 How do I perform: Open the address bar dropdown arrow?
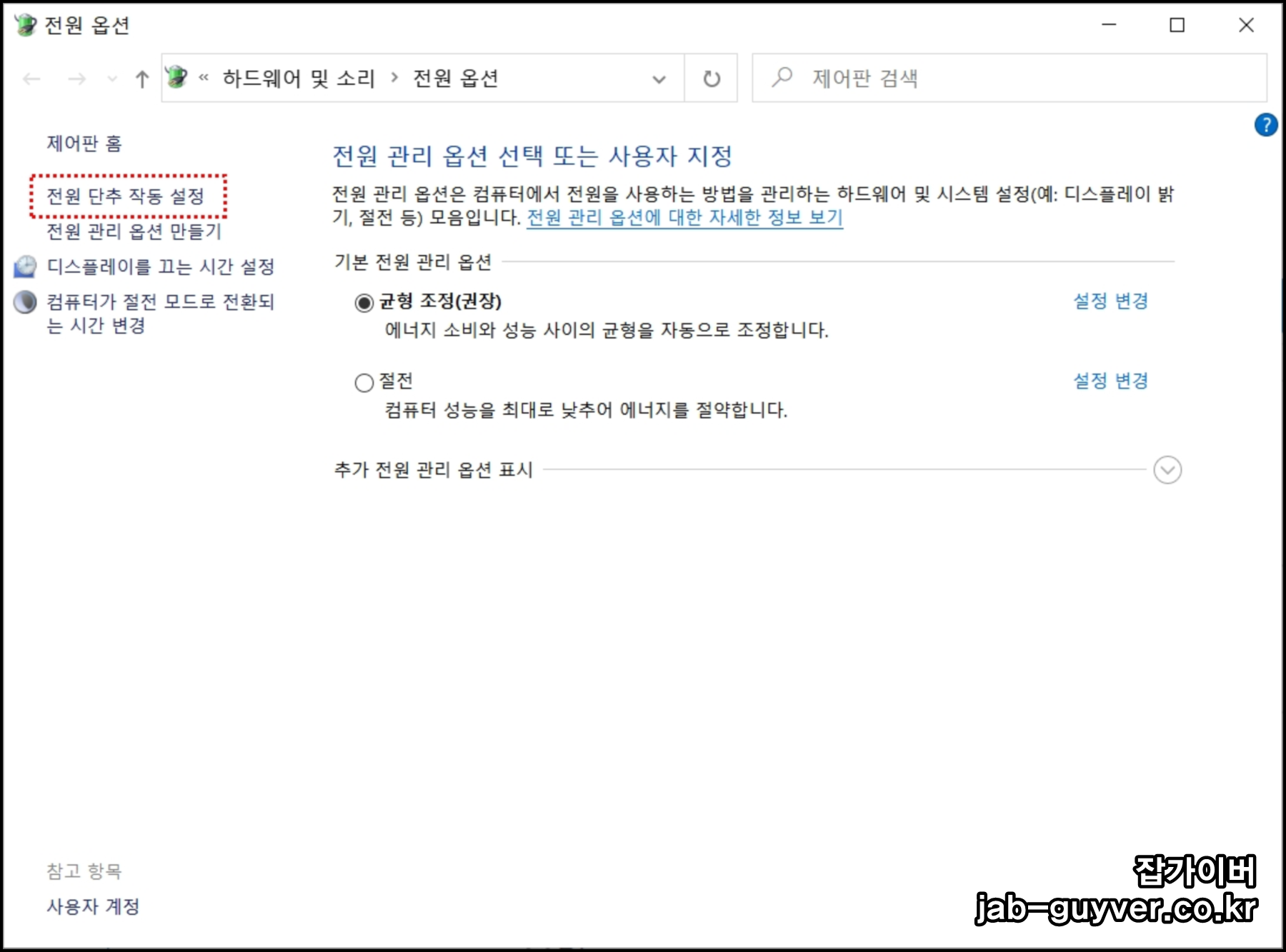point(659,79)
